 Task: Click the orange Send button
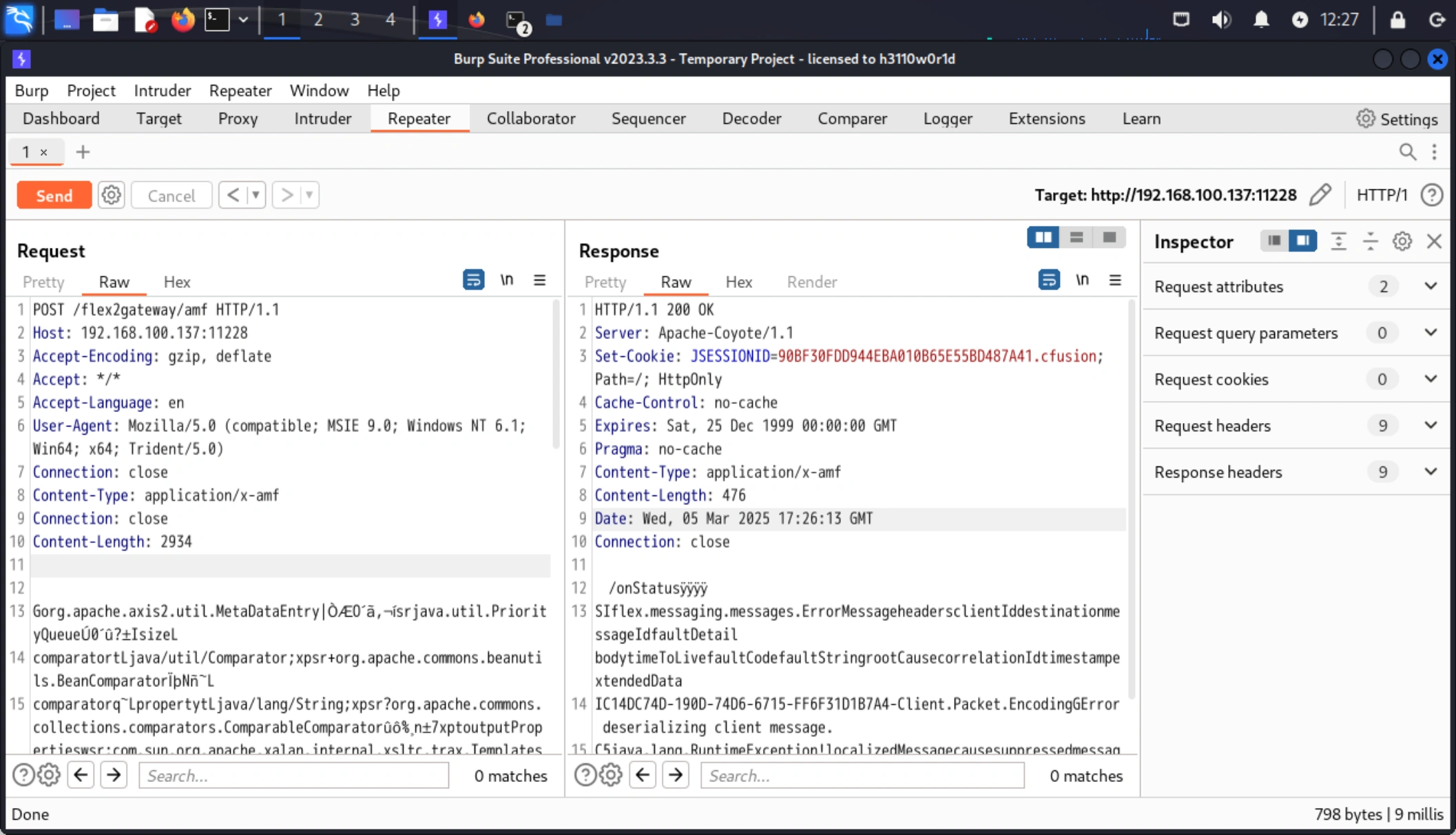tap(54, 195)
